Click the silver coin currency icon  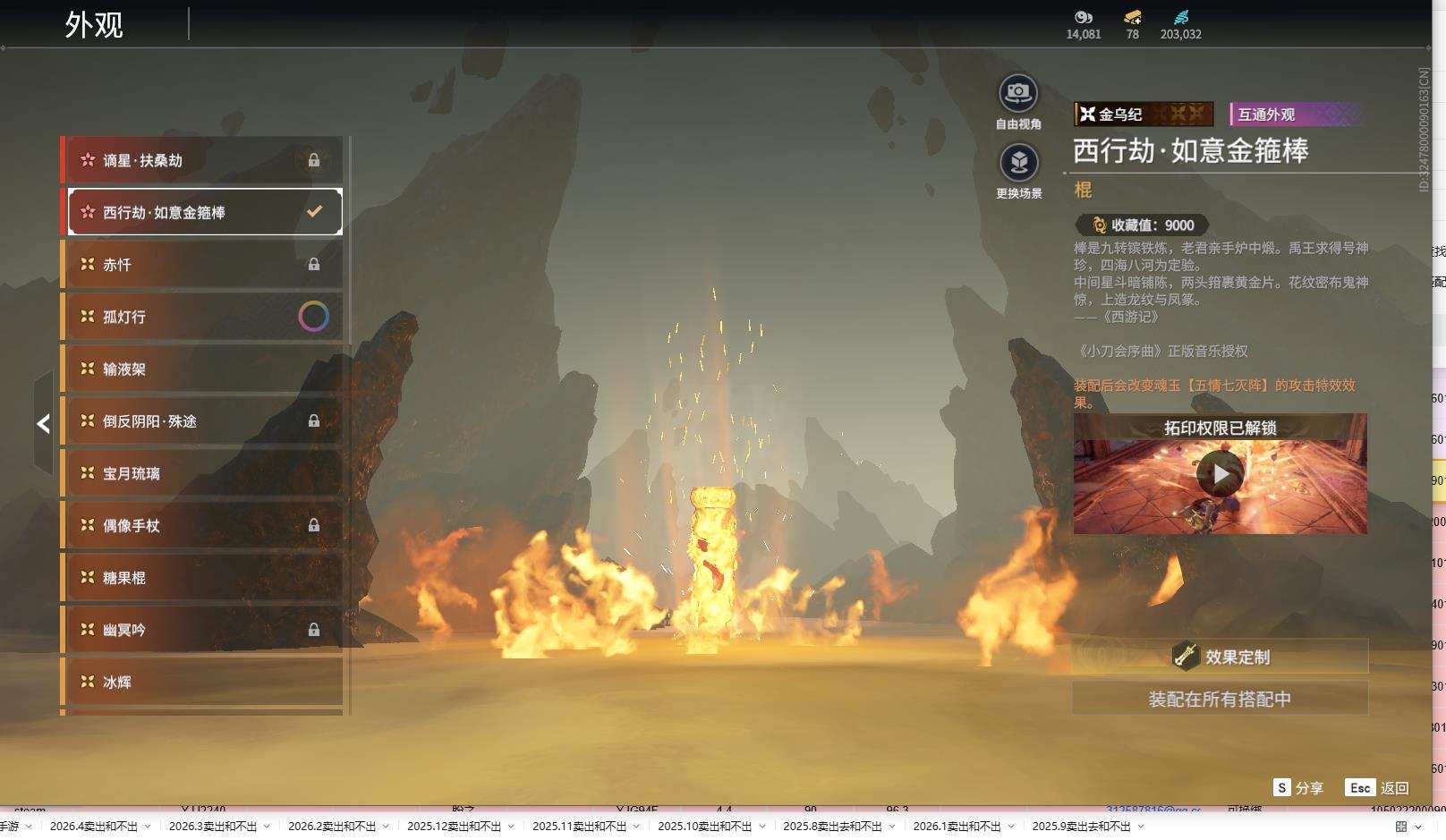pyautogui.click(x=1083, y=17)
